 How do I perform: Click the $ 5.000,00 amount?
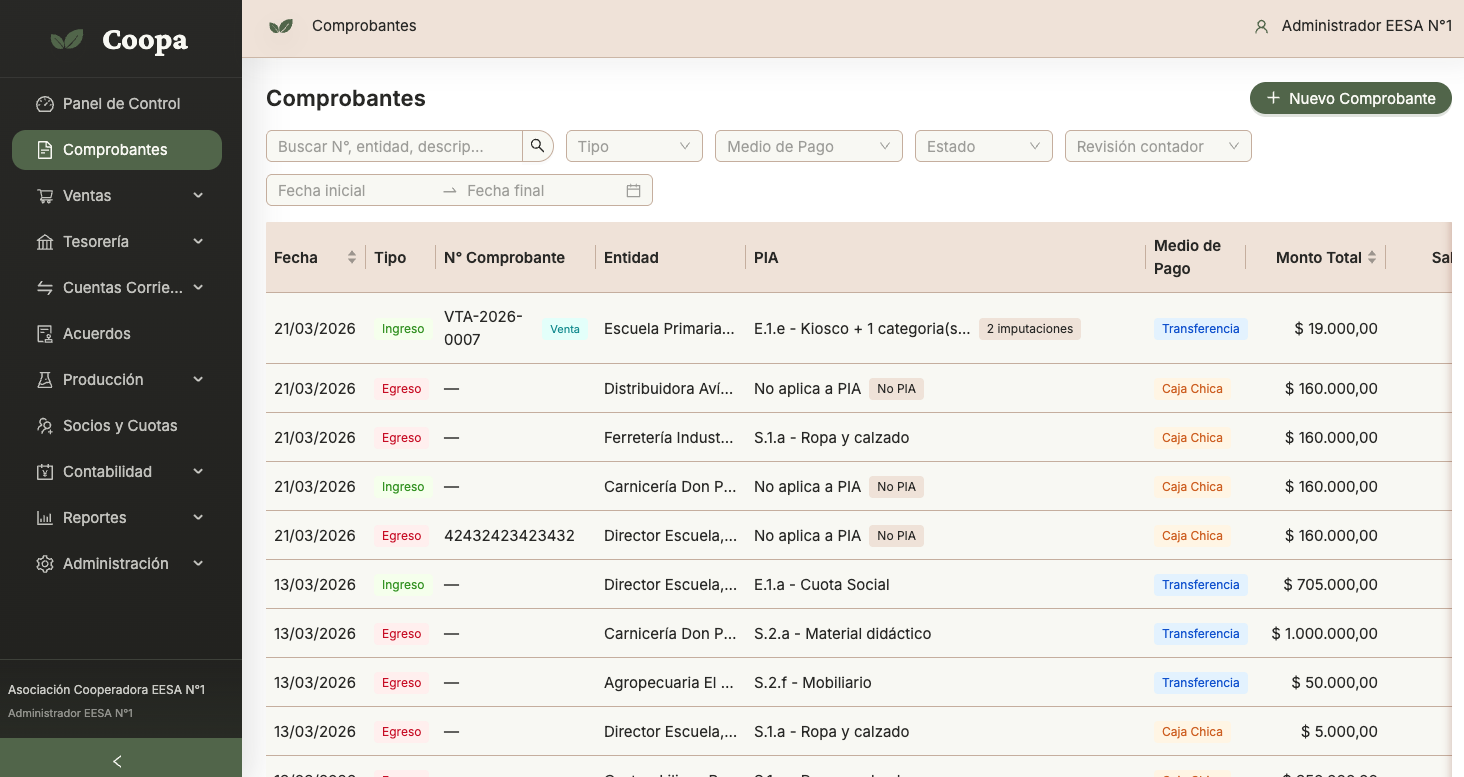[1340, 732]
